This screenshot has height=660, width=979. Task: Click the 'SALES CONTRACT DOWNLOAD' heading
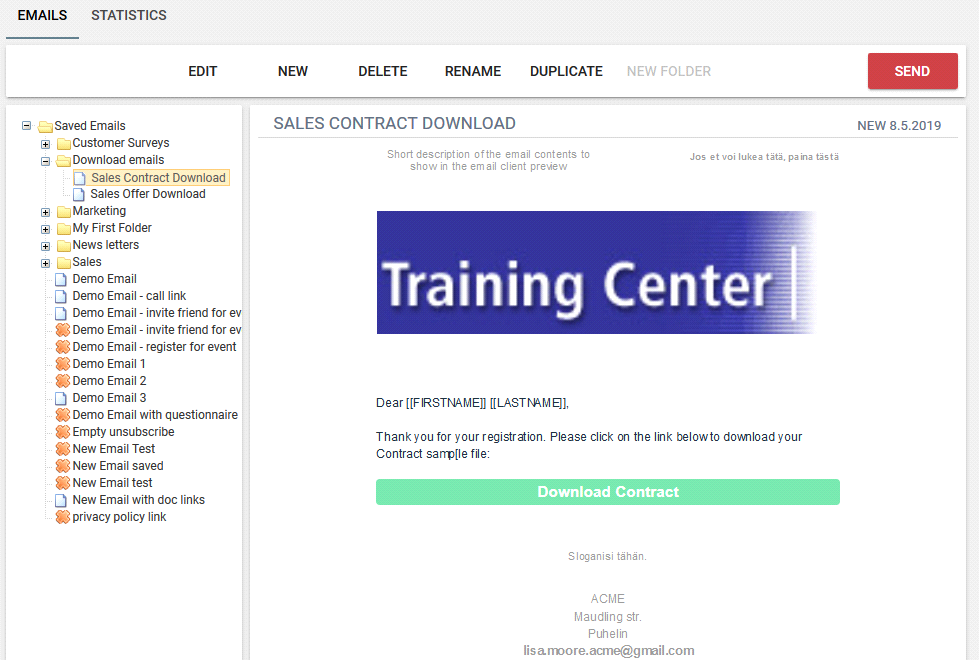point(395,124)
